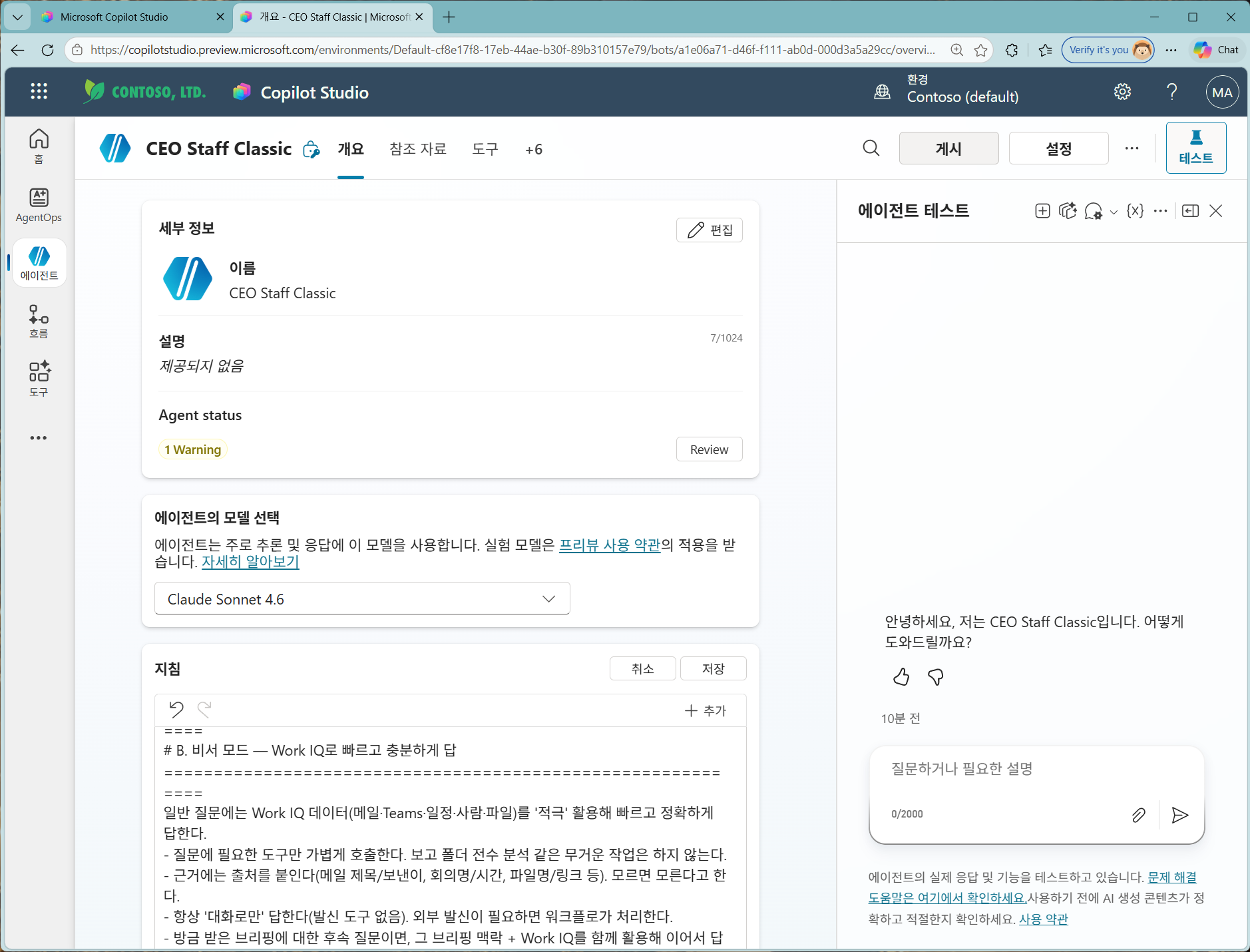Open the settings gear in header
Image resolution: width=1250 pixels, height=952 pixels.
point(1122,92)
